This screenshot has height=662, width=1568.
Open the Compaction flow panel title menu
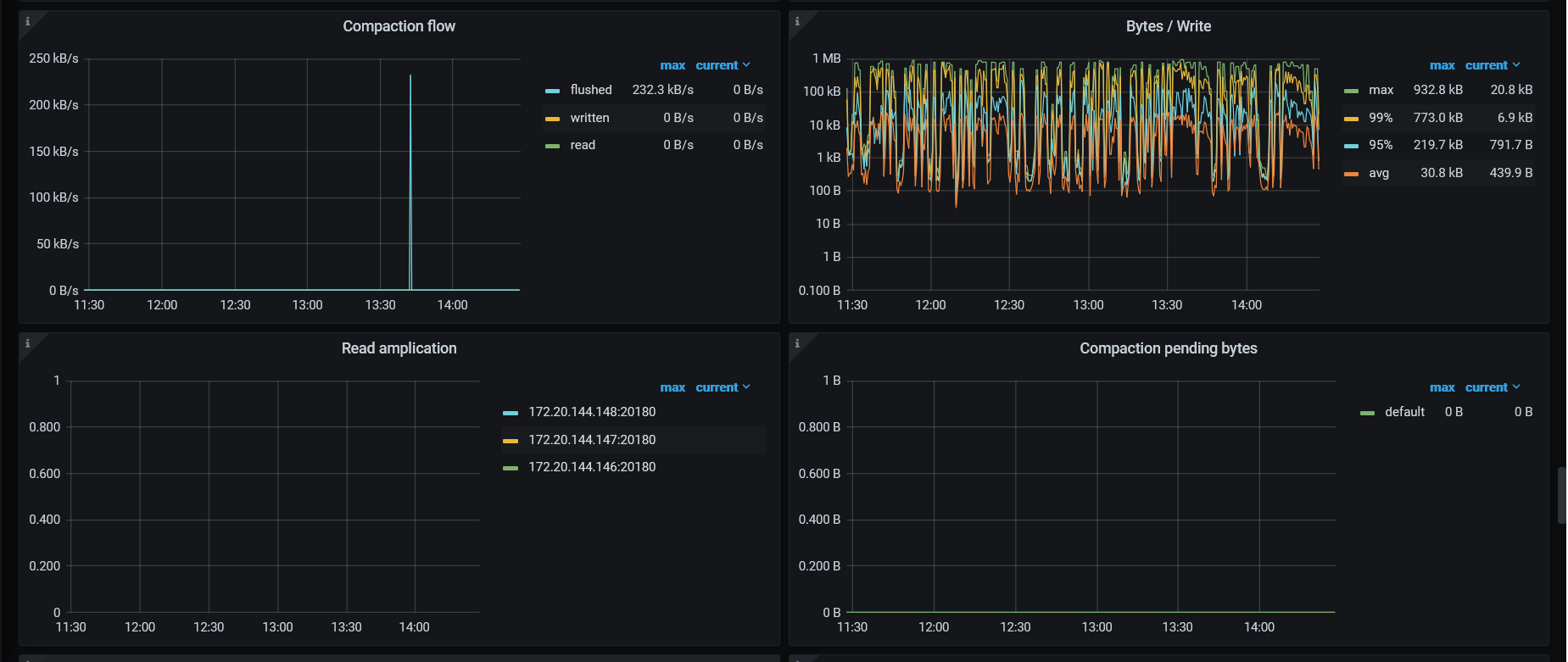click(x=399, y=26)
